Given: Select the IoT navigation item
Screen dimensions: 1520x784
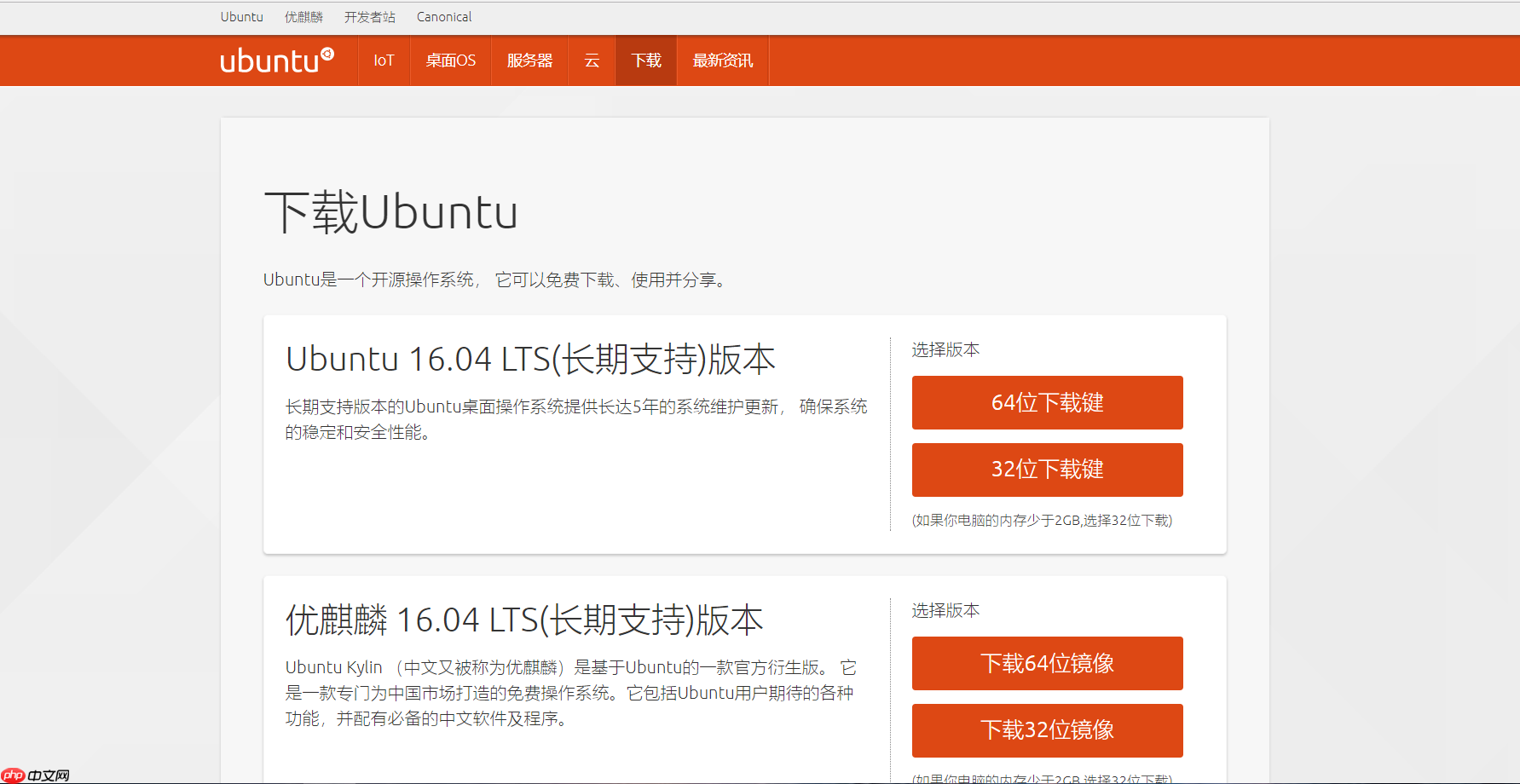Looking at the screenshot, I should click(384, 61).
